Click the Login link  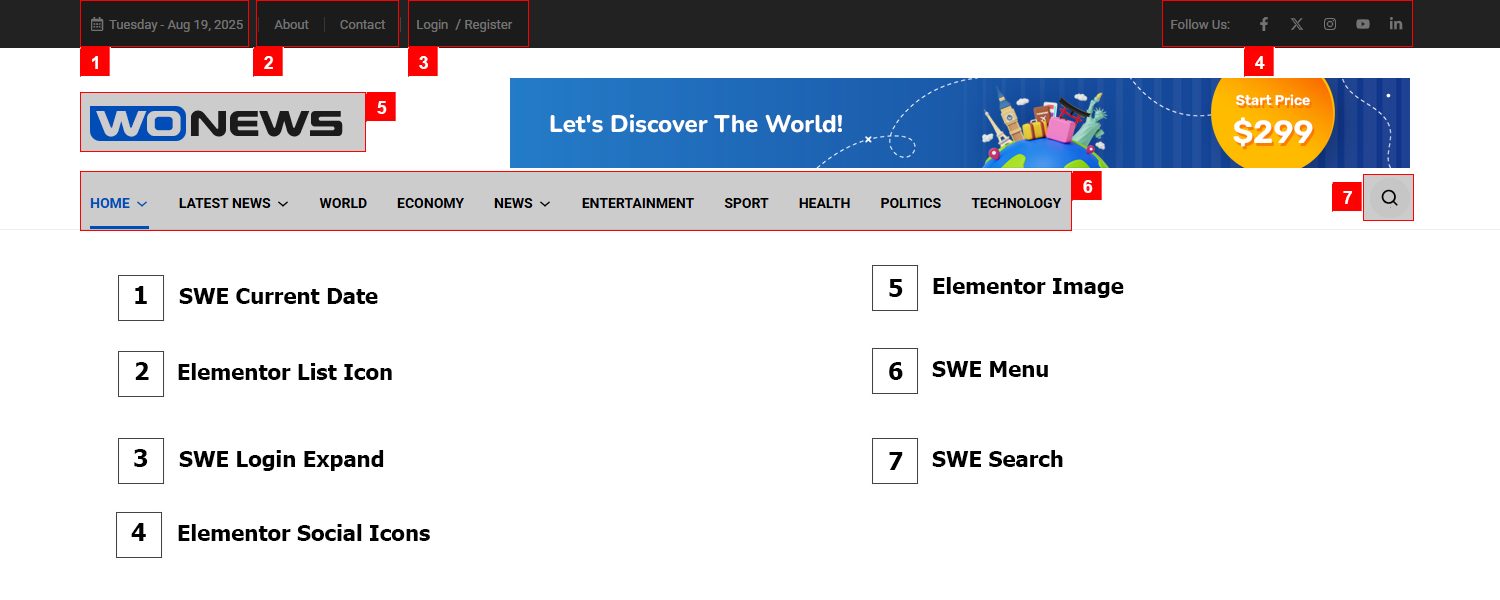click(x=432, y=25)
